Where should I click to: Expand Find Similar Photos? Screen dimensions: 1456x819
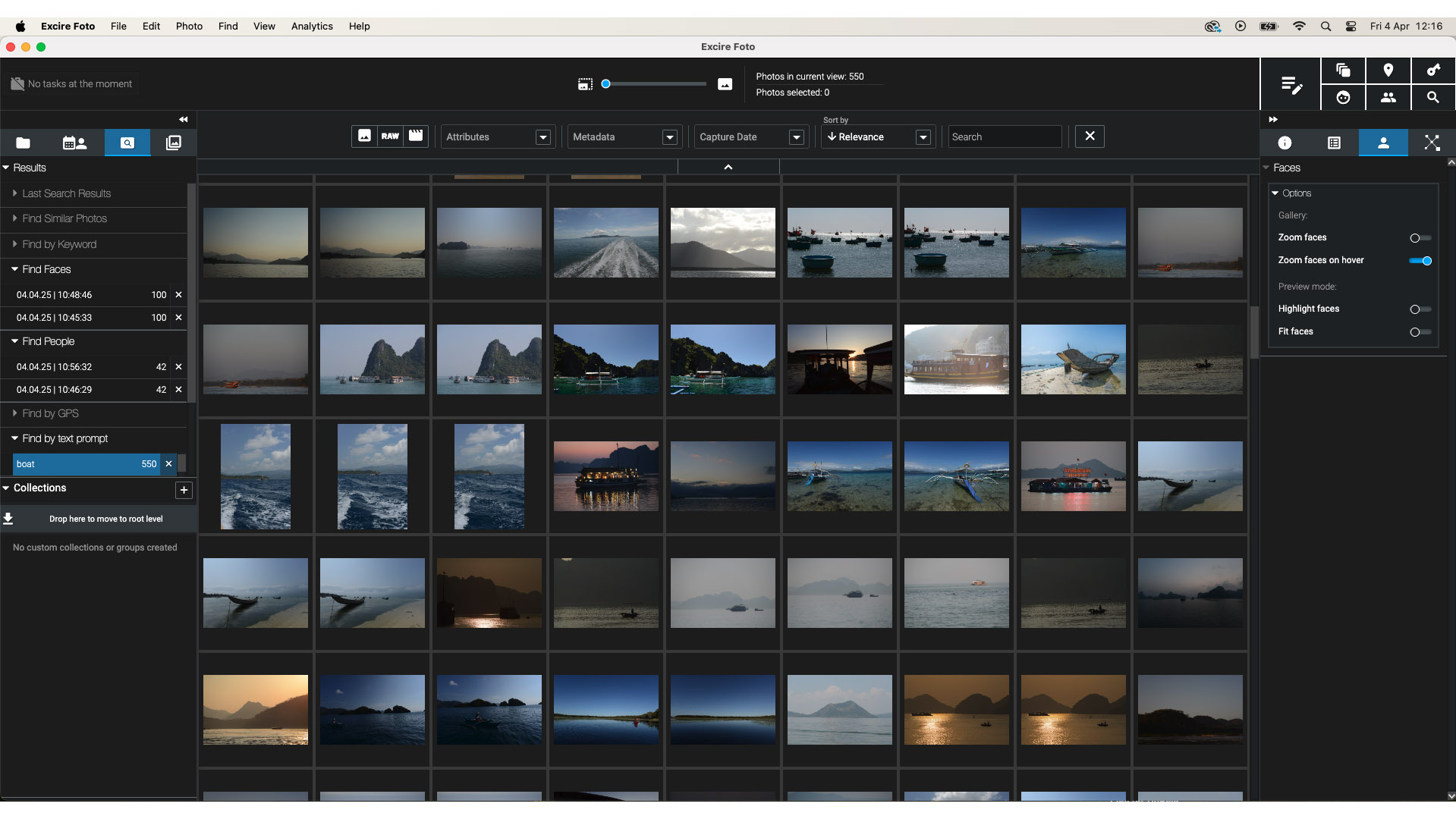(x=14, y=218)
